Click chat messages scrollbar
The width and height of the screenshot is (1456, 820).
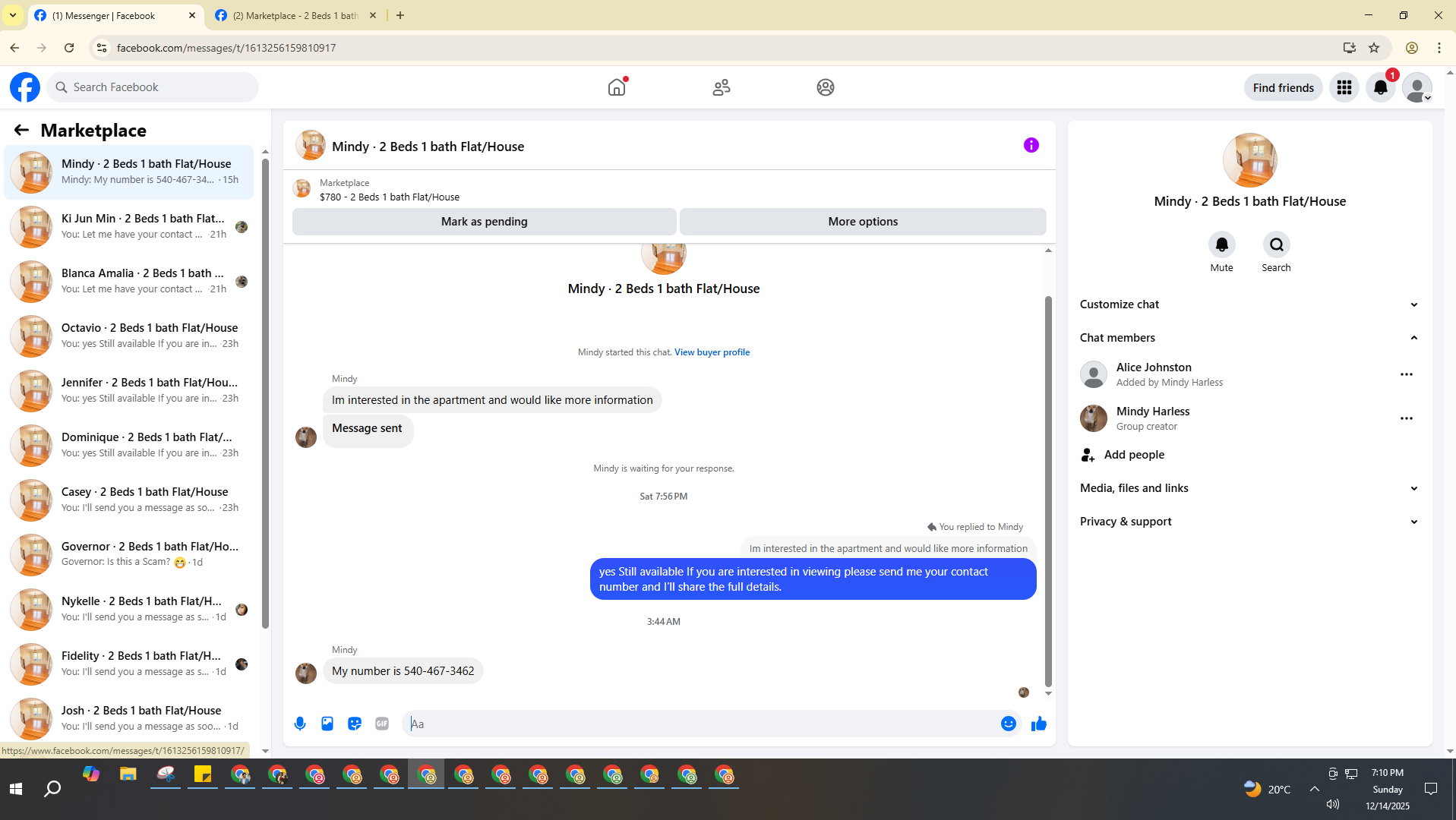[x=1048, y=491]
